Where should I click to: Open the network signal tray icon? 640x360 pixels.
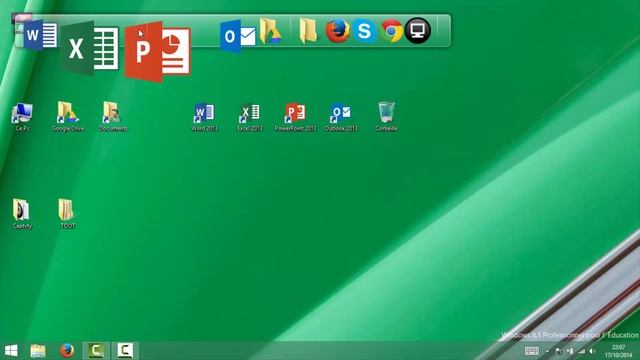tap(581, 351)
